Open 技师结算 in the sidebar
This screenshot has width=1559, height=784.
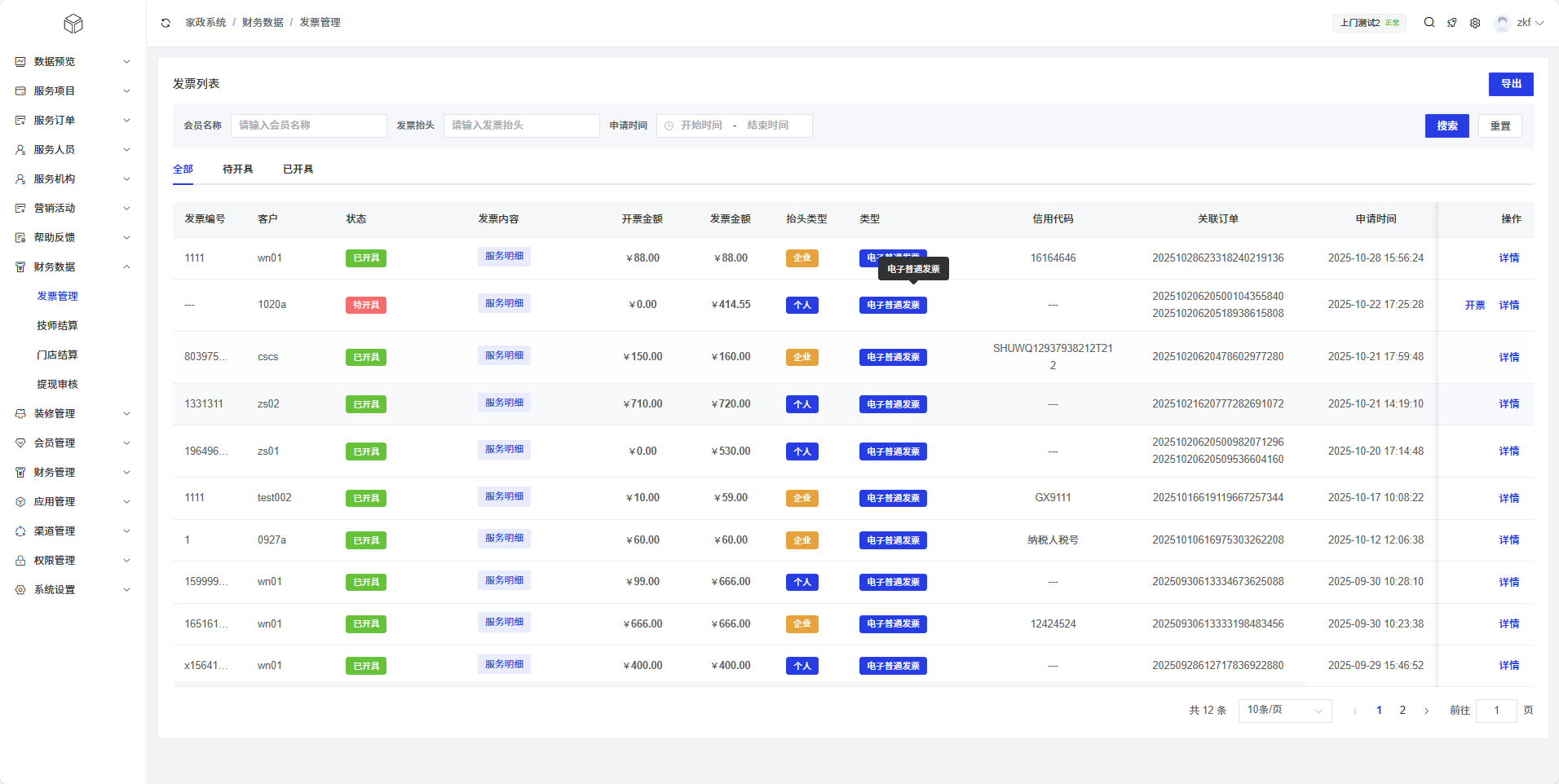57,326
